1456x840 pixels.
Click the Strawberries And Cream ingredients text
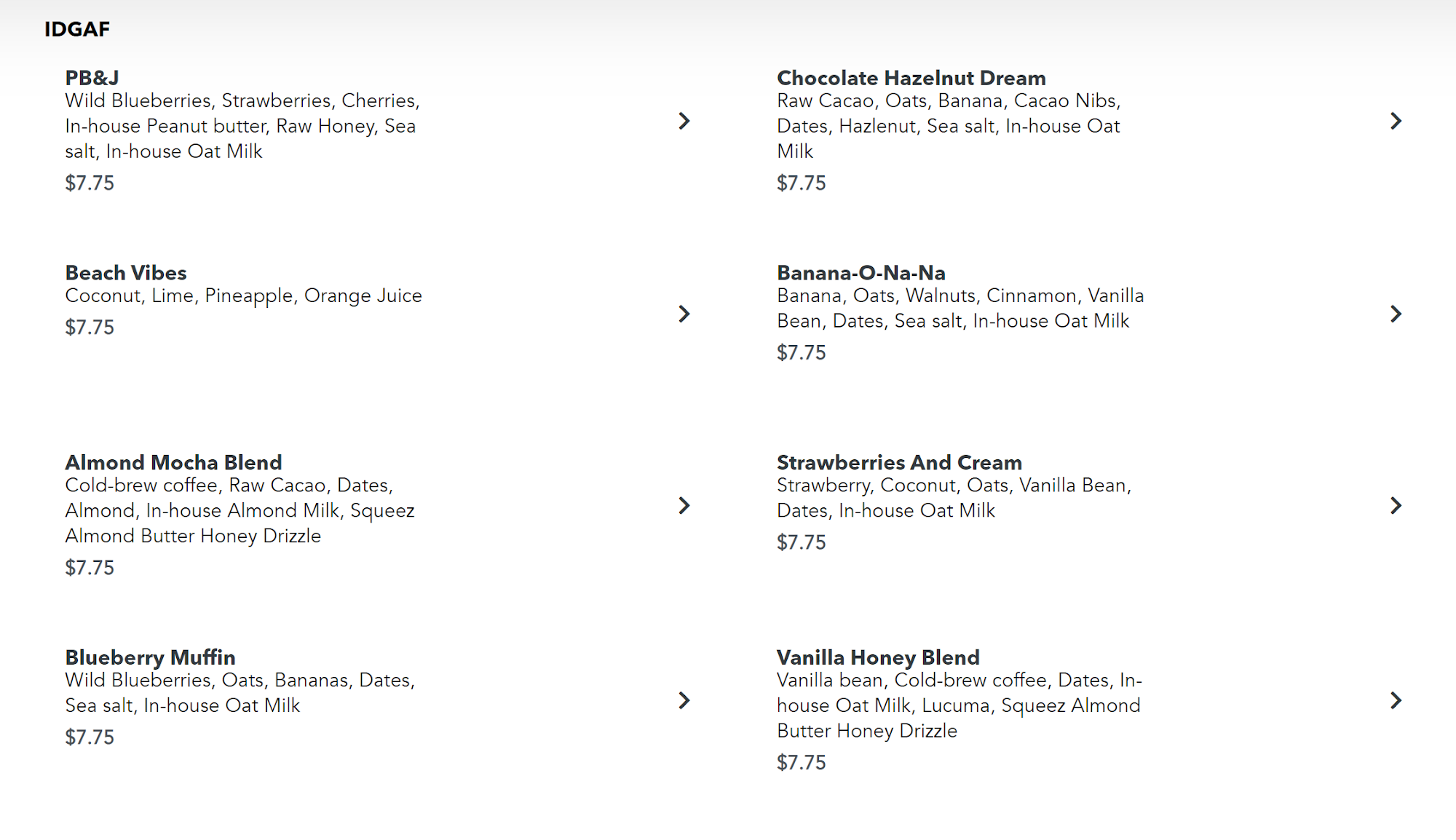point(954,498)
